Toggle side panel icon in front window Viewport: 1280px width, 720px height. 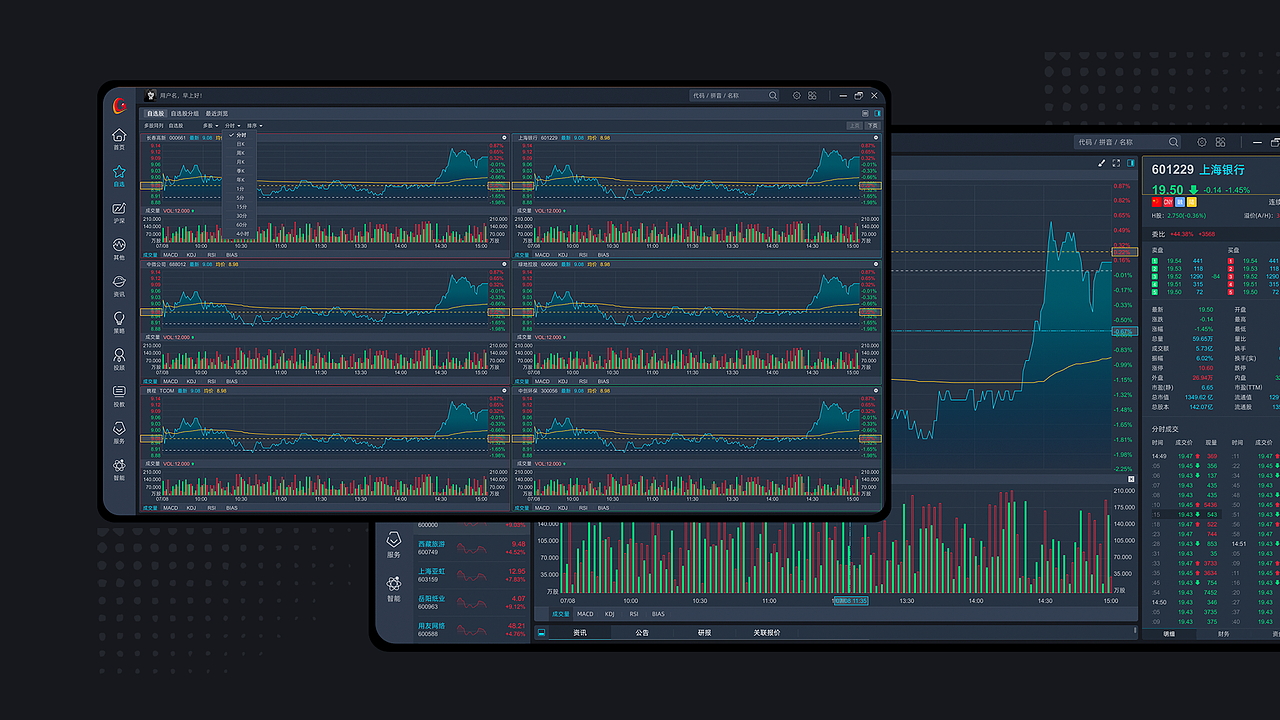(x=878, y=114)
